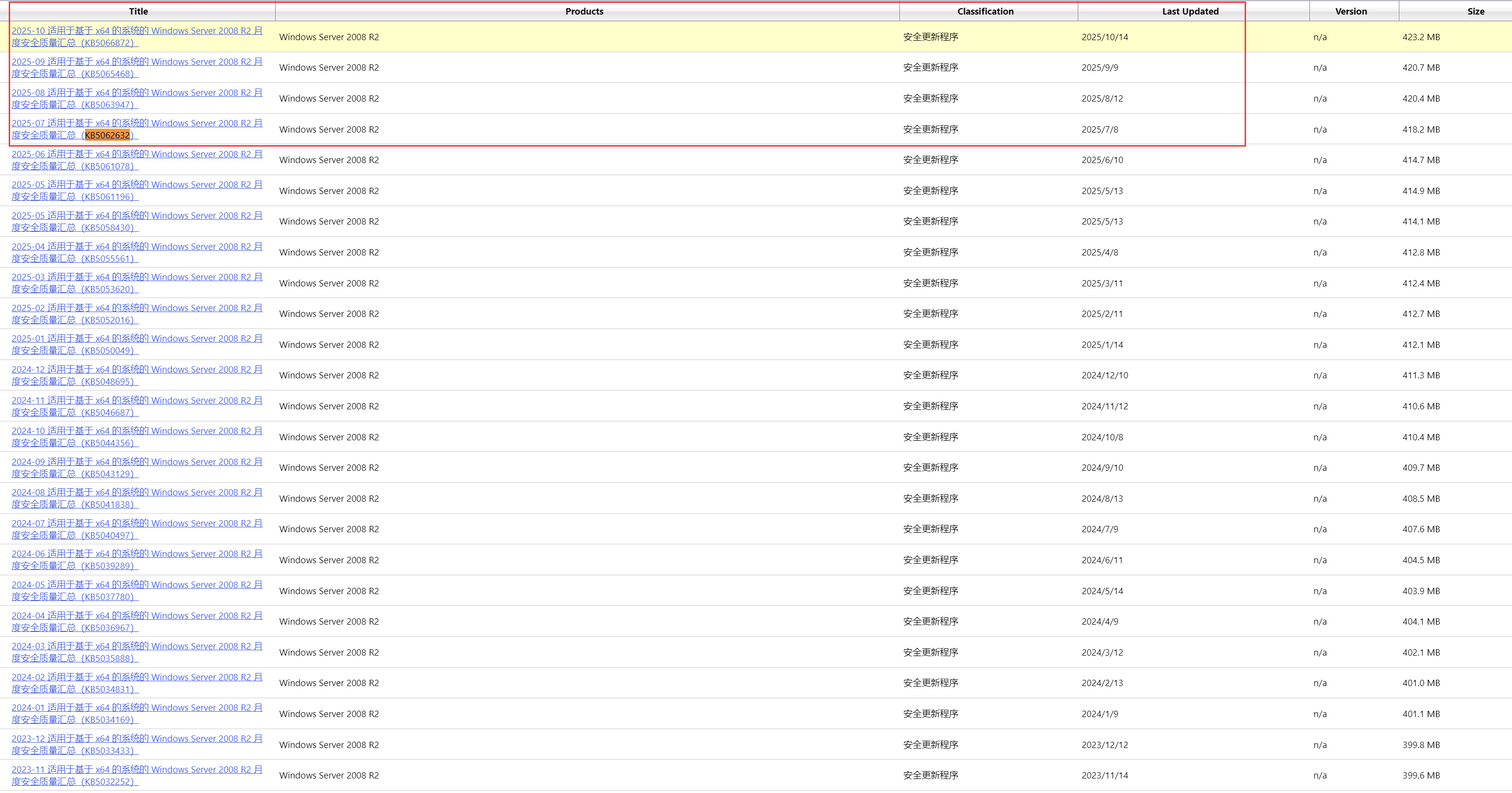Sort by the Products column header
The image size is (1512, 793).
coord(584,11)
